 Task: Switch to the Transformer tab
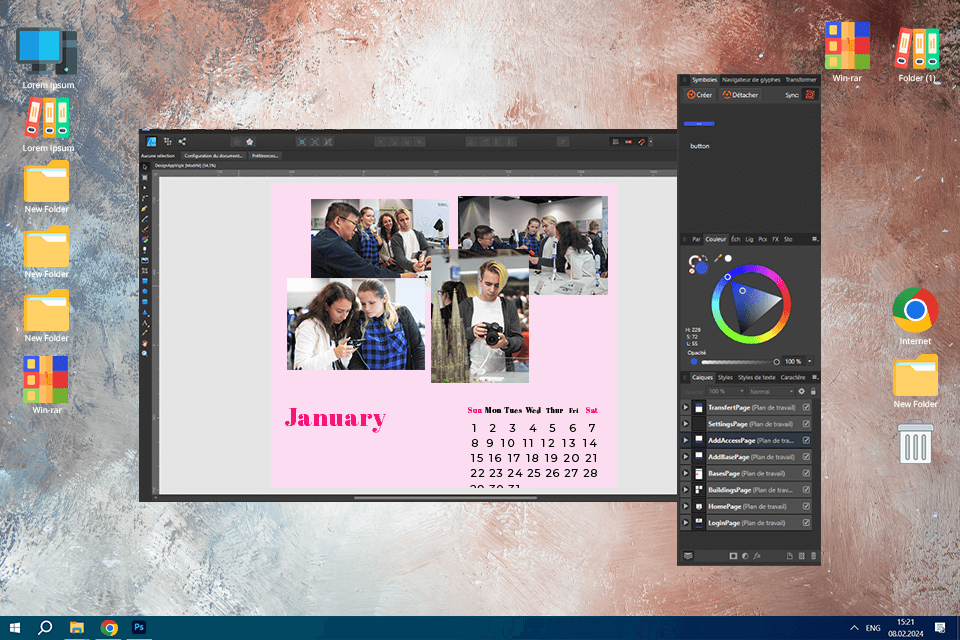click(x=801, y=80)
